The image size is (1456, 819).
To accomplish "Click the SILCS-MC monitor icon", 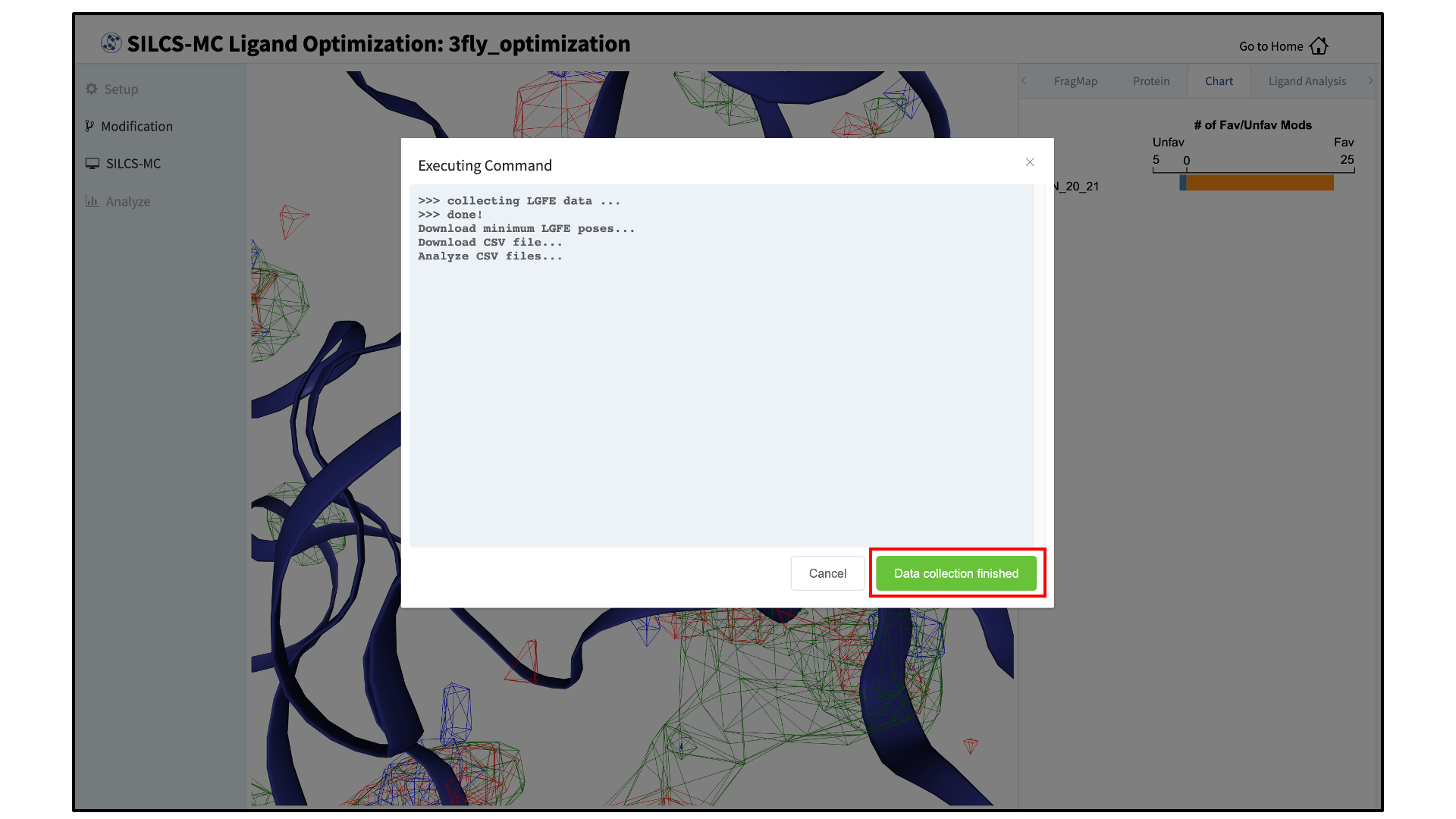I will pyautogui.click(x=93, y=163).
